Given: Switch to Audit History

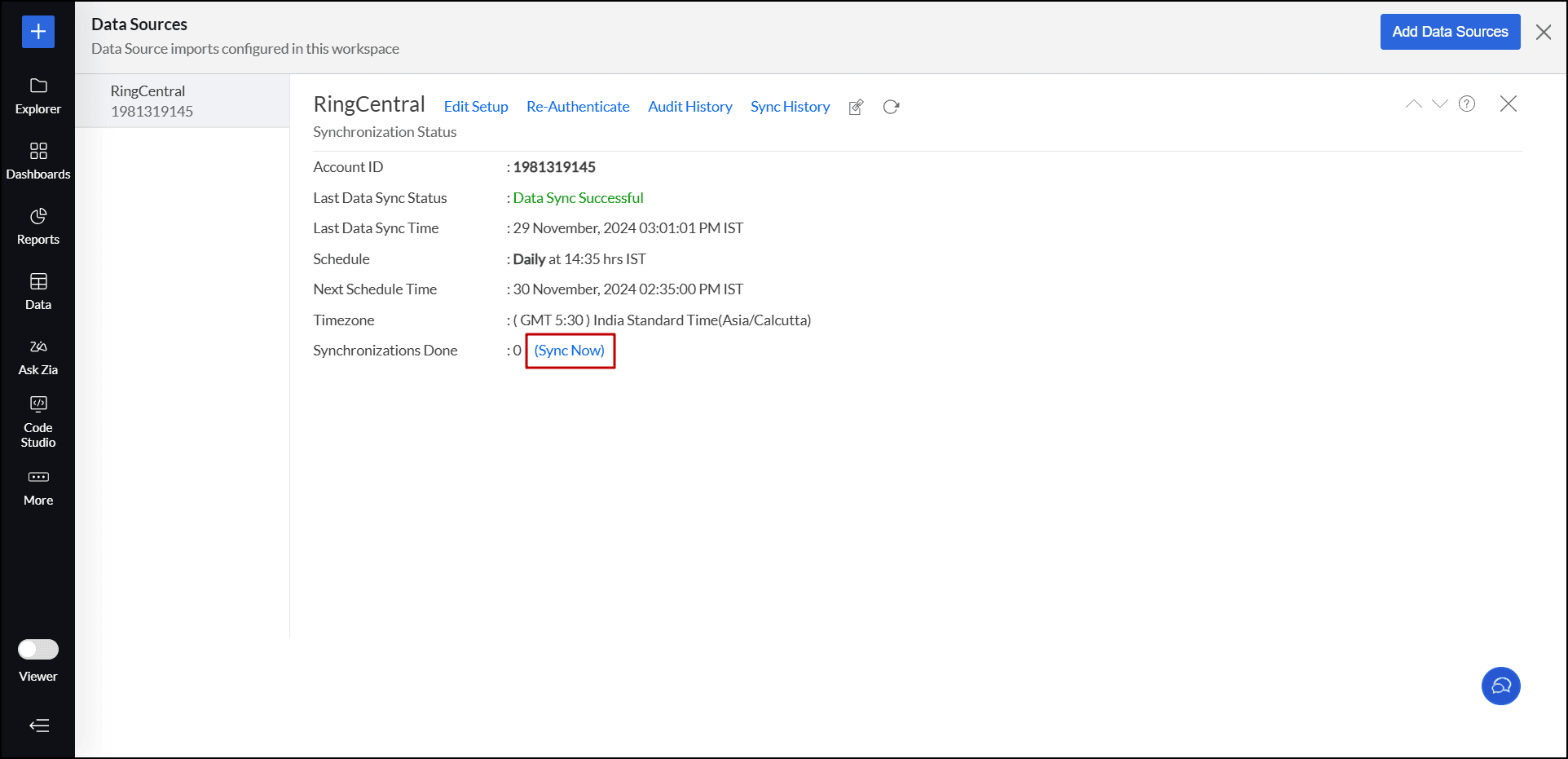Looking at the screenshot, I should (x=689, y=107).
